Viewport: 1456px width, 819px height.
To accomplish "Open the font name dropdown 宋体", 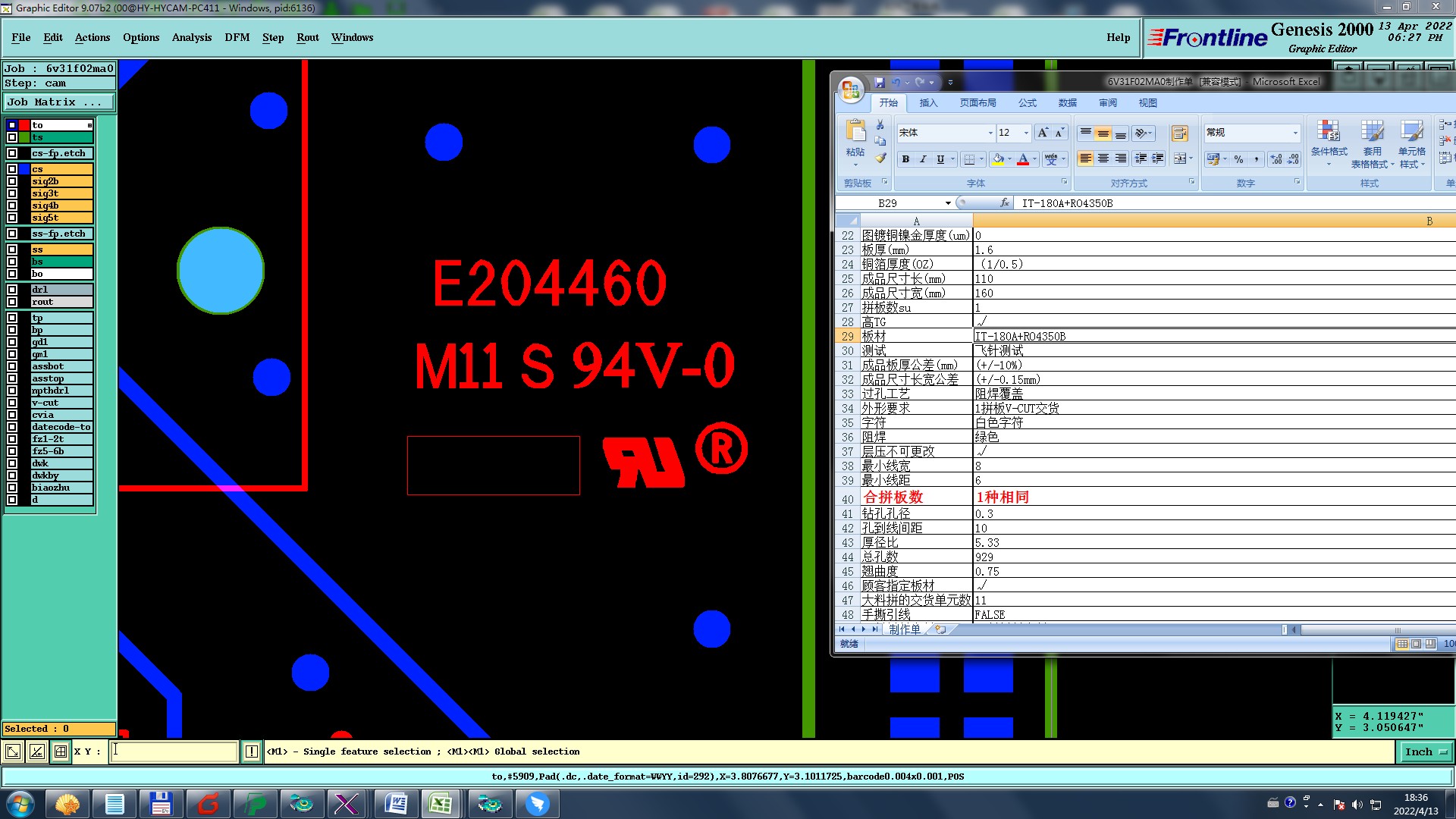I will point(990,133).
